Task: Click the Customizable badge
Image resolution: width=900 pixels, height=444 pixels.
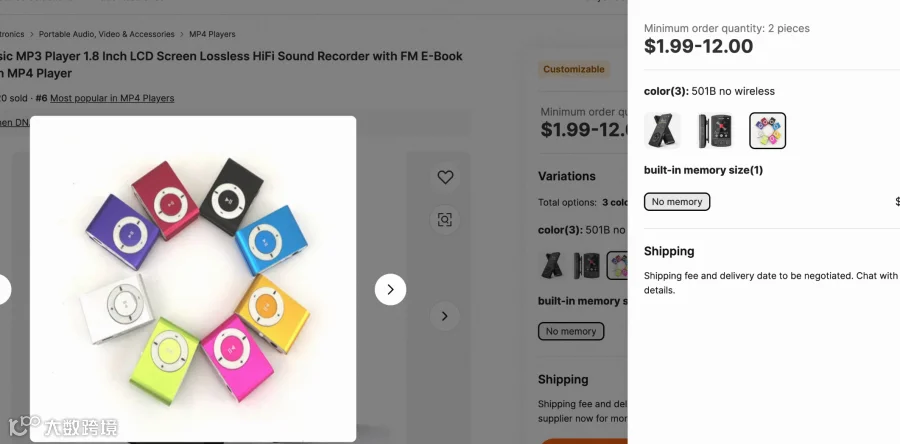Action: (573, 69)
